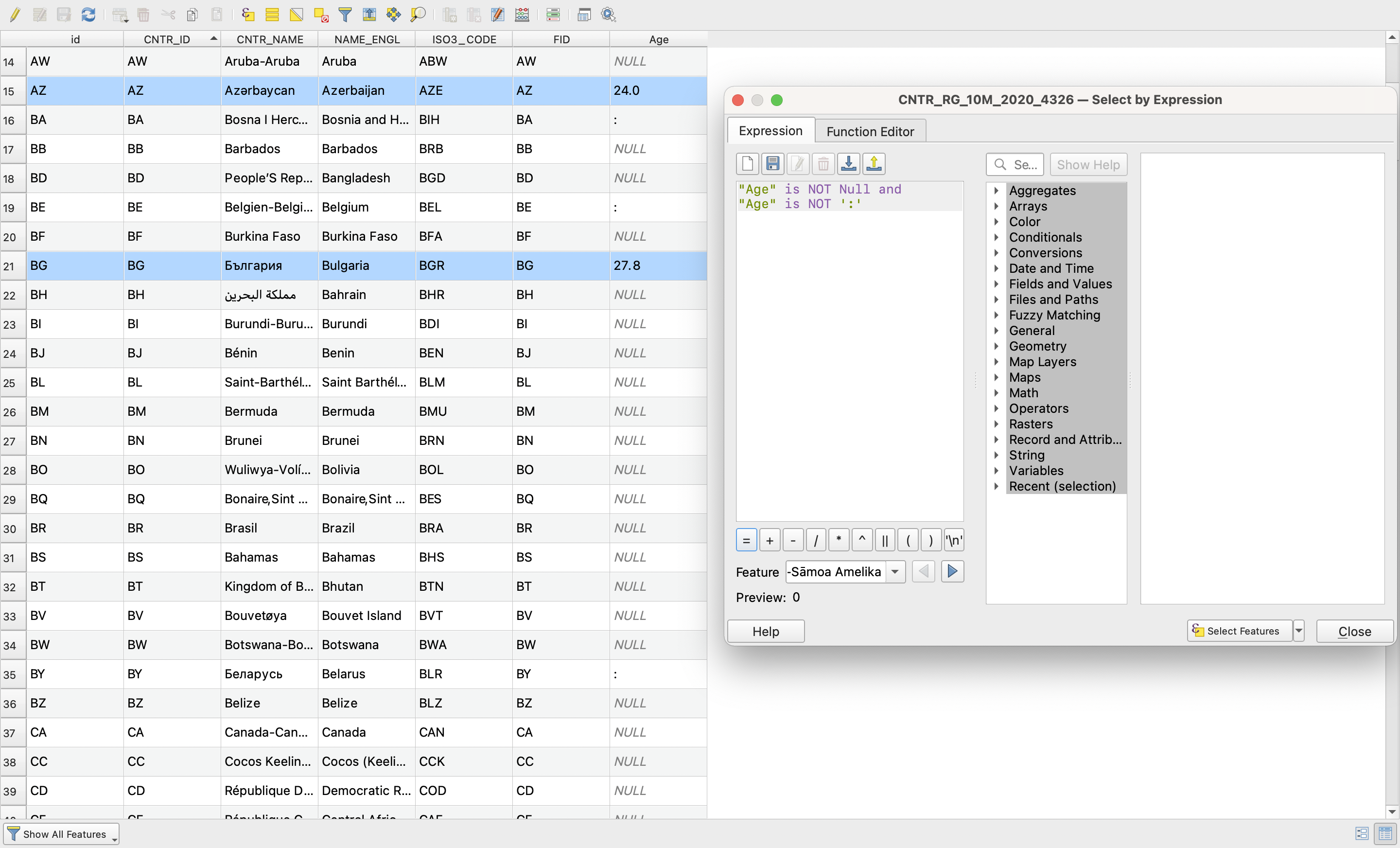Expand the Fields and Values group

tap(996, 283)
